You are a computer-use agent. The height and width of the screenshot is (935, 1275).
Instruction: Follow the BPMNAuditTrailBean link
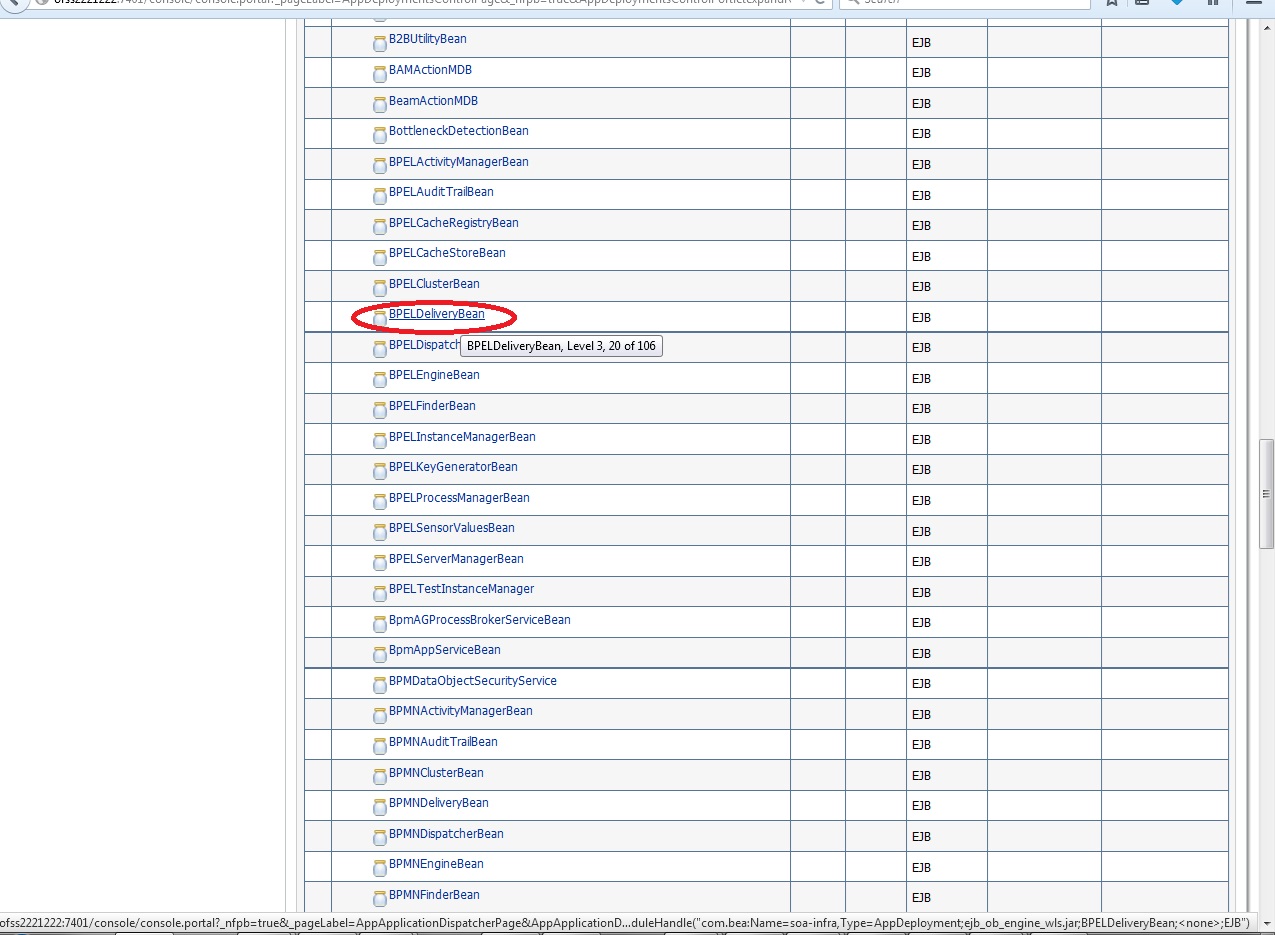tap(443, 742)
